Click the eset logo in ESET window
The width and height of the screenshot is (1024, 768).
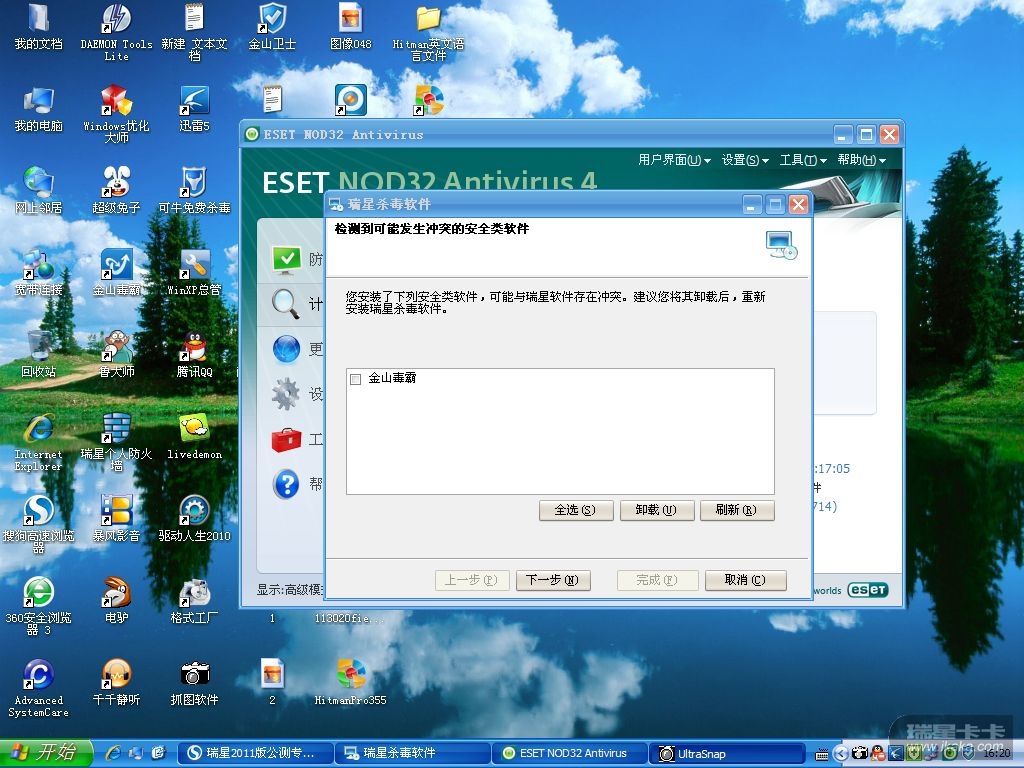(x=868, y=590)
